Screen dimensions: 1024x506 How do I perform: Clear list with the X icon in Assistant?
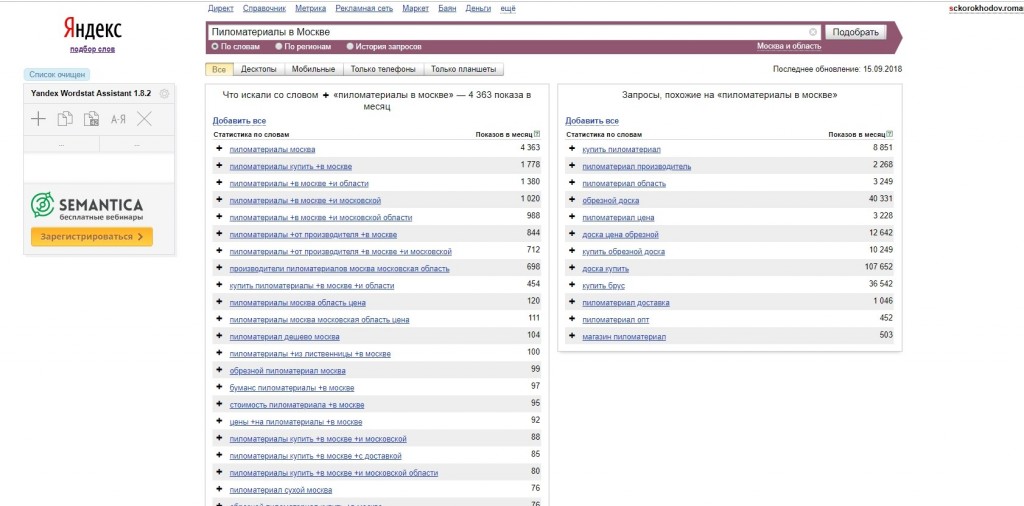click(145, 119)
